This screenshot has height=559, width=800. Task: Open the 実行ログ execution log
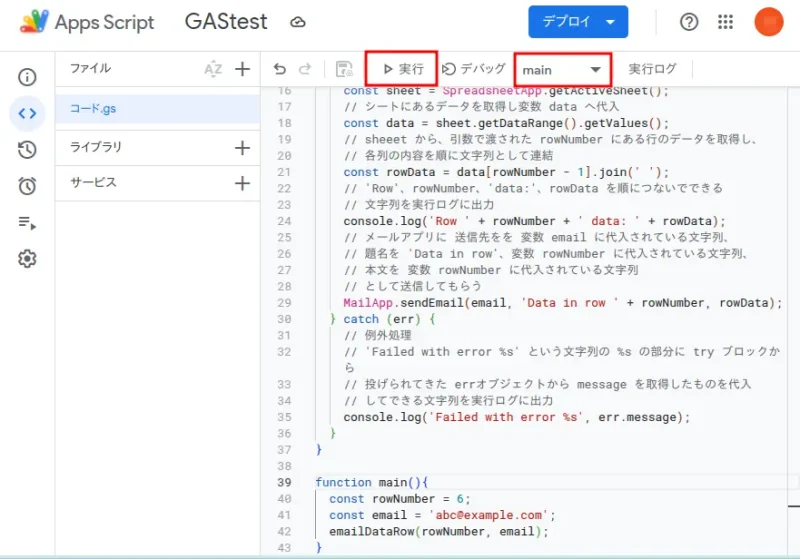click(652, 69)
